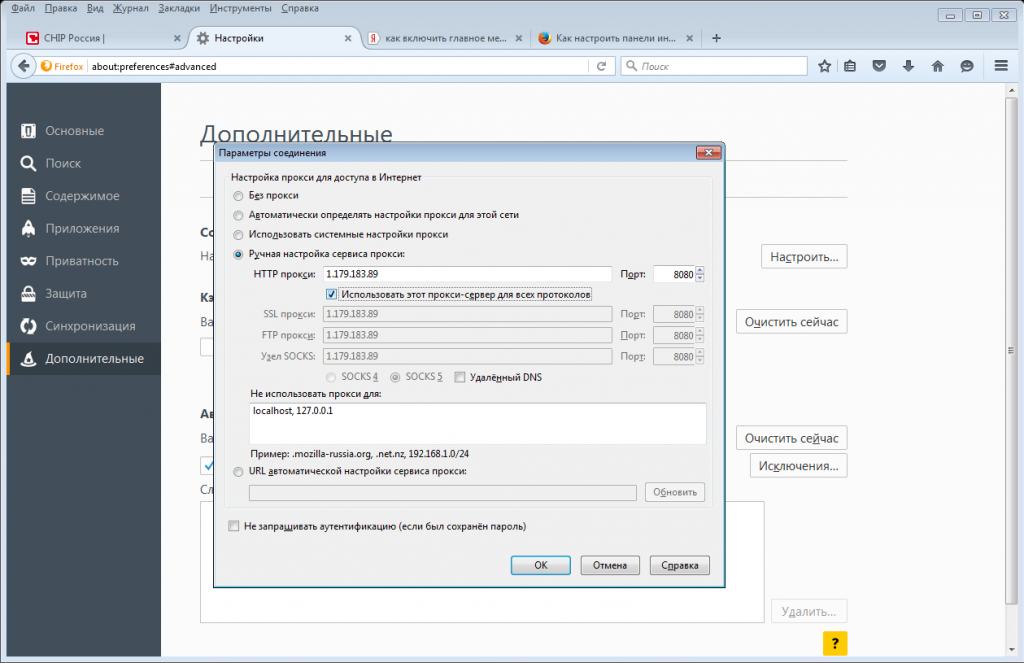Open new tab with plus icon
This screenshot has height=663, width=1024.
[x=716, y=38]
